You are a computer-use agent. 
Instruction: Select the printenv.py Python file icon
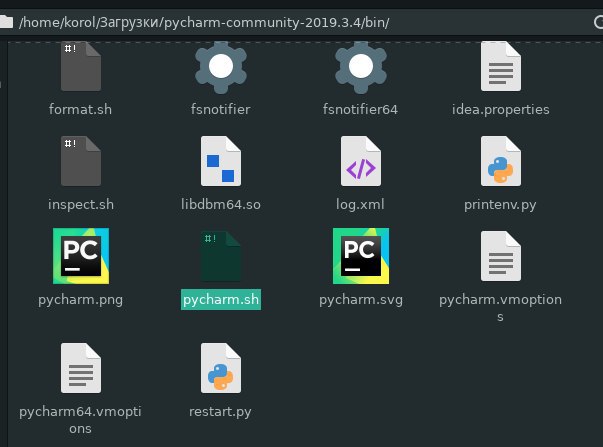pos(501,161)
